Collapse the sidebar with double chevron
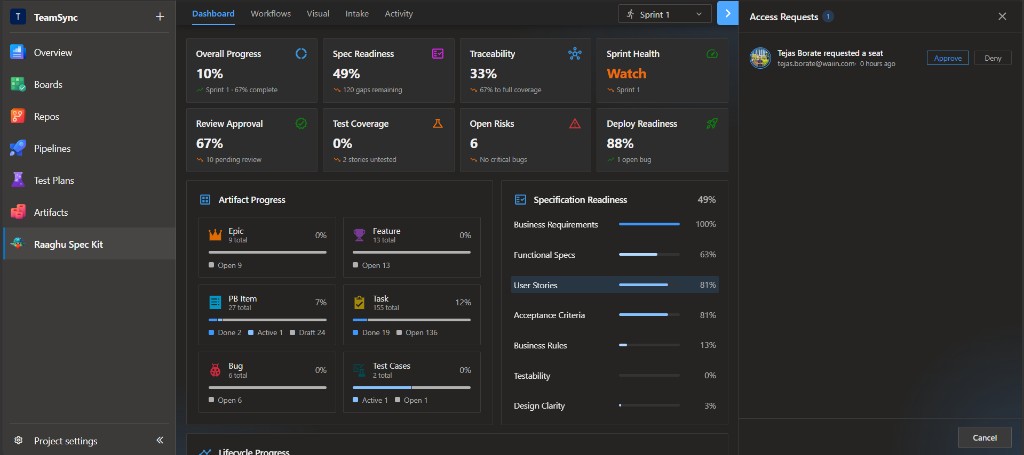Screen dimensions: 1024x455 [x=160, y=441]
